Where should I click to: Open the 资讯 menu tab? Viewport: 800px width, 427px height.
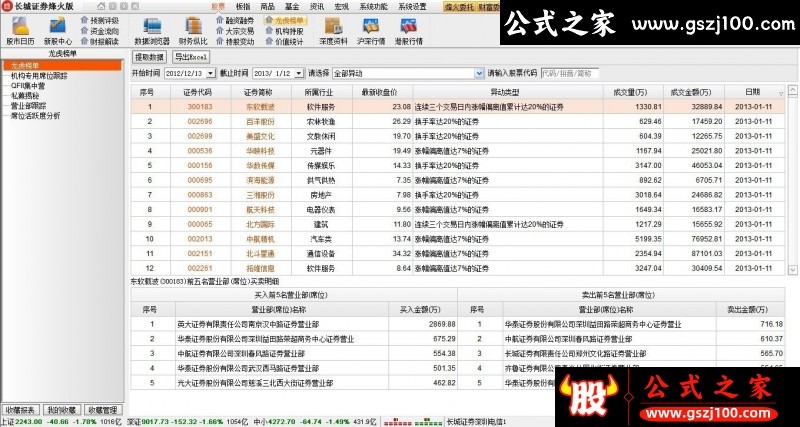point(317,7)
